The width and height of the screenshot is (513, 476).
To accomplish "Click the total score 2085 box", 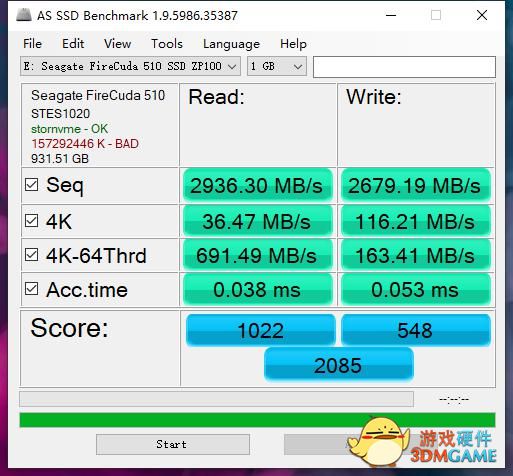I will tap(339, 365).
